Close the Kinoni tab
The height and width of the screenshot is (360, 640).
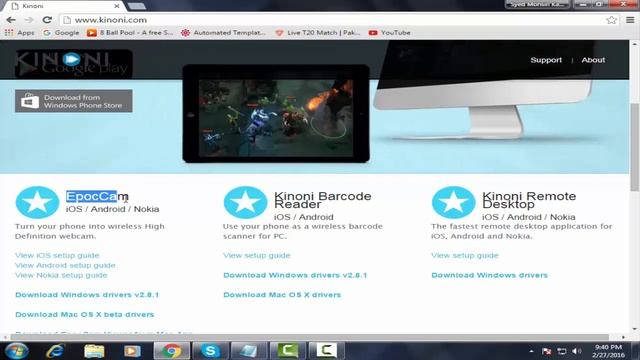tap(116, 6)
